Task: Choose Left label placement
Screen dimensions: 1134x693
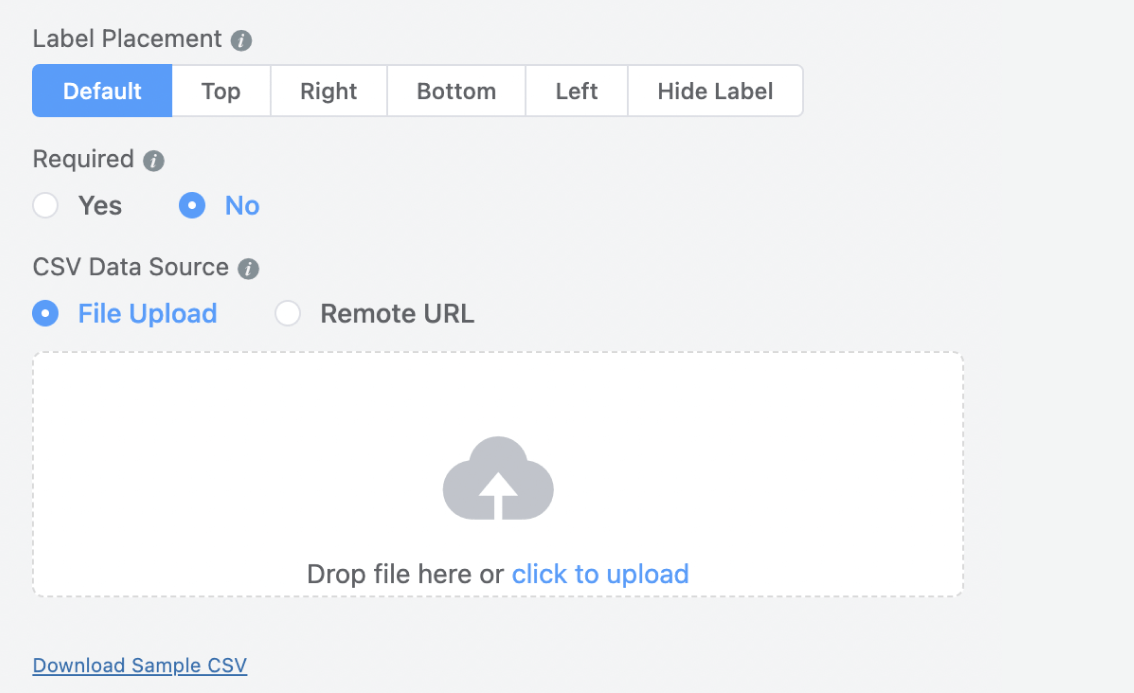Action: [x=577, y=91]
